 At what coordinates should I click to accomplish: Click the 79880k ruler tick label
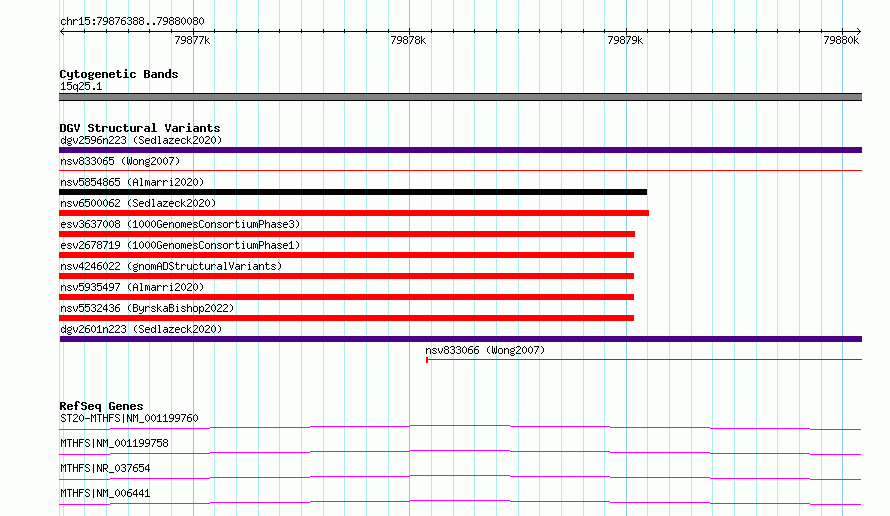point(841,40)
